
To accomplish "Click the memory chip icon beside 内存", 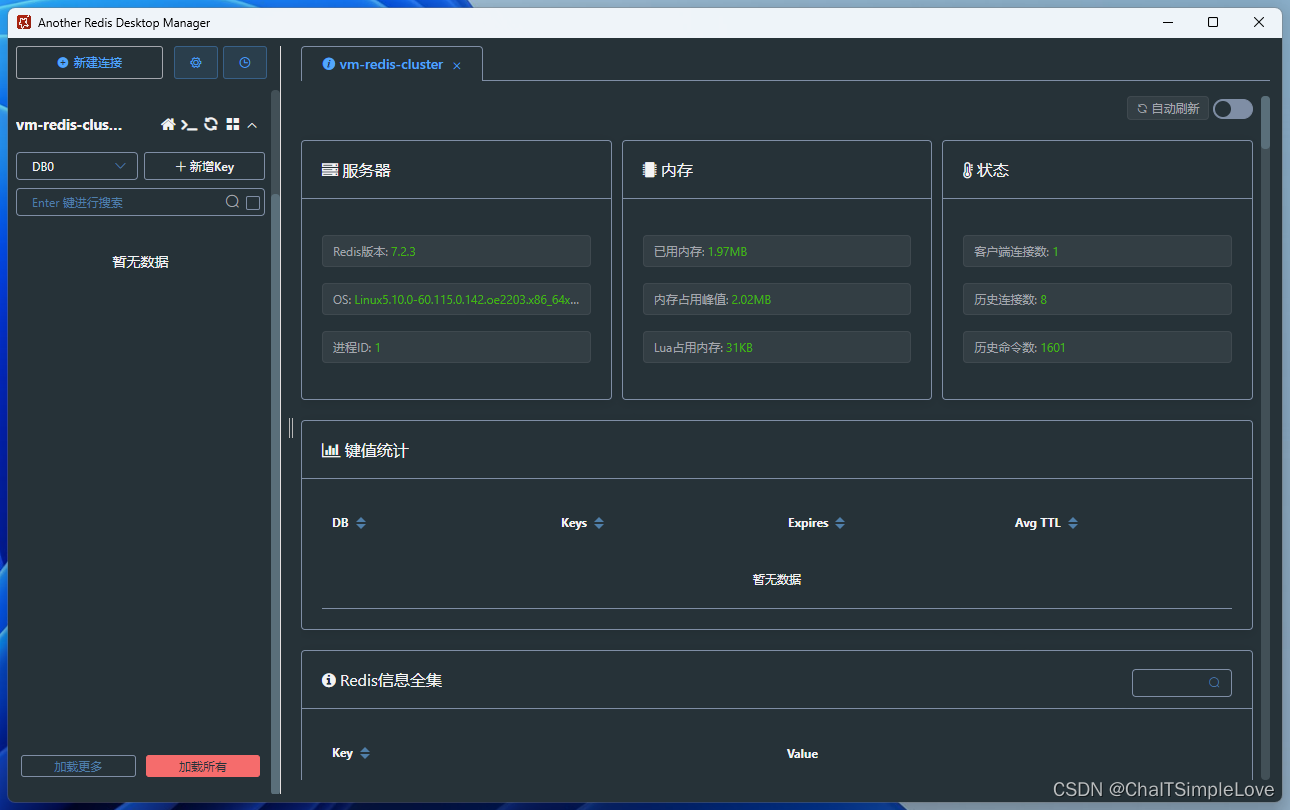I will point(650,170).
